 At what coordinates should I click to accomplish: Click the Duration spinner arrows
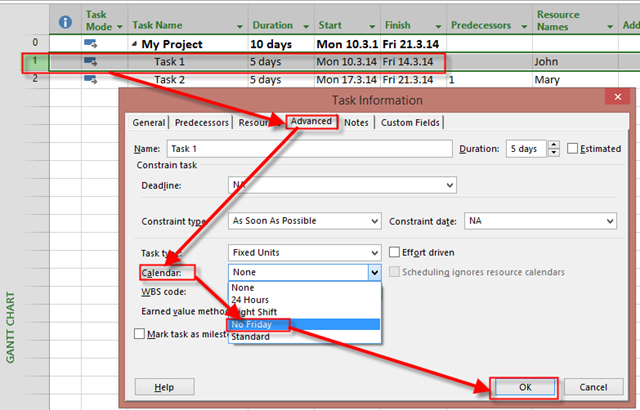click(554, 149)
